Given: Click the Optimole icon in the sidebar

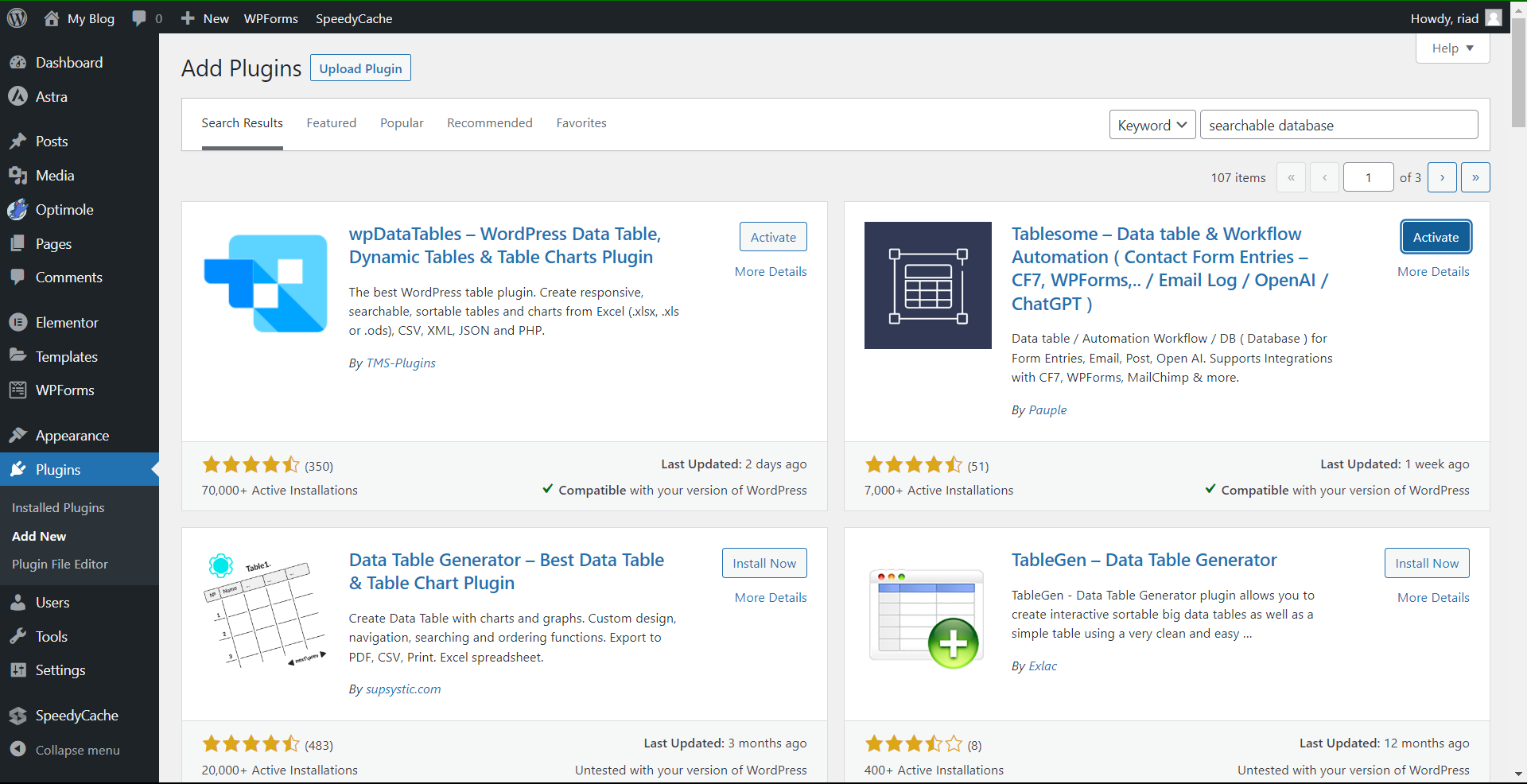Looking at the screenshot, I should (x=19, y=209).
